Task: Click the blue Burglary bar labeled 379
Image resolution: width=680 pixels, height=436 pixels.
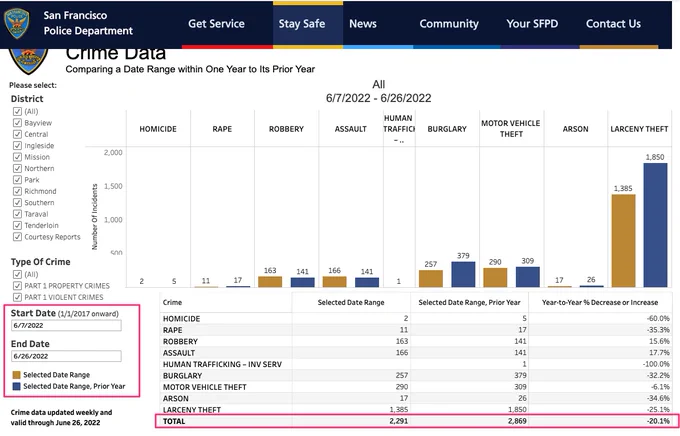Action: (463, 274)
